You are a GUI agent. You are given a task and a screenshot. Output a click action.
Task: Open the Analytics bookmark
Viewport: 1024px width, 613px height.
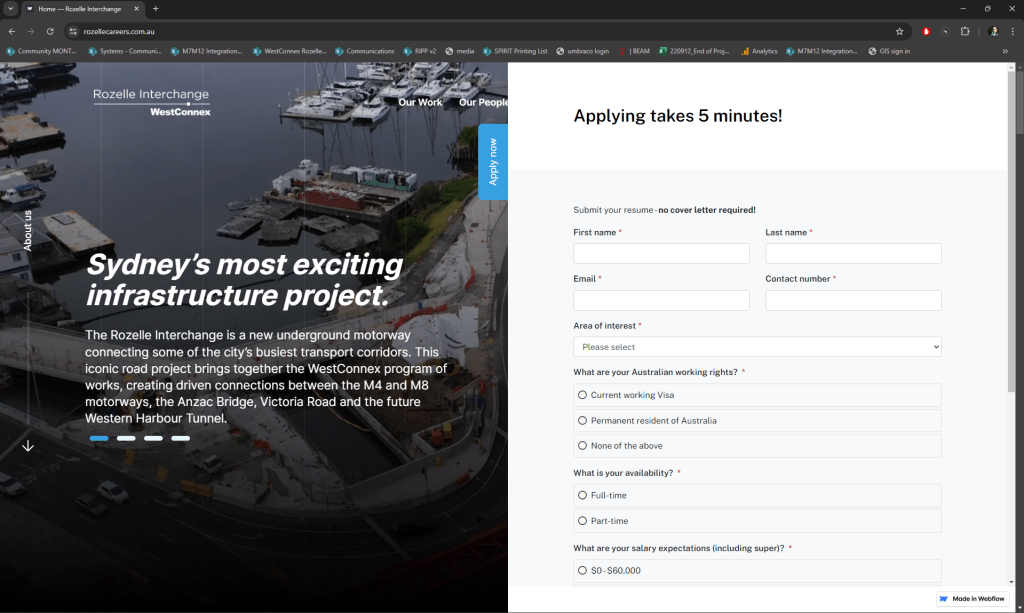[758, 51]
